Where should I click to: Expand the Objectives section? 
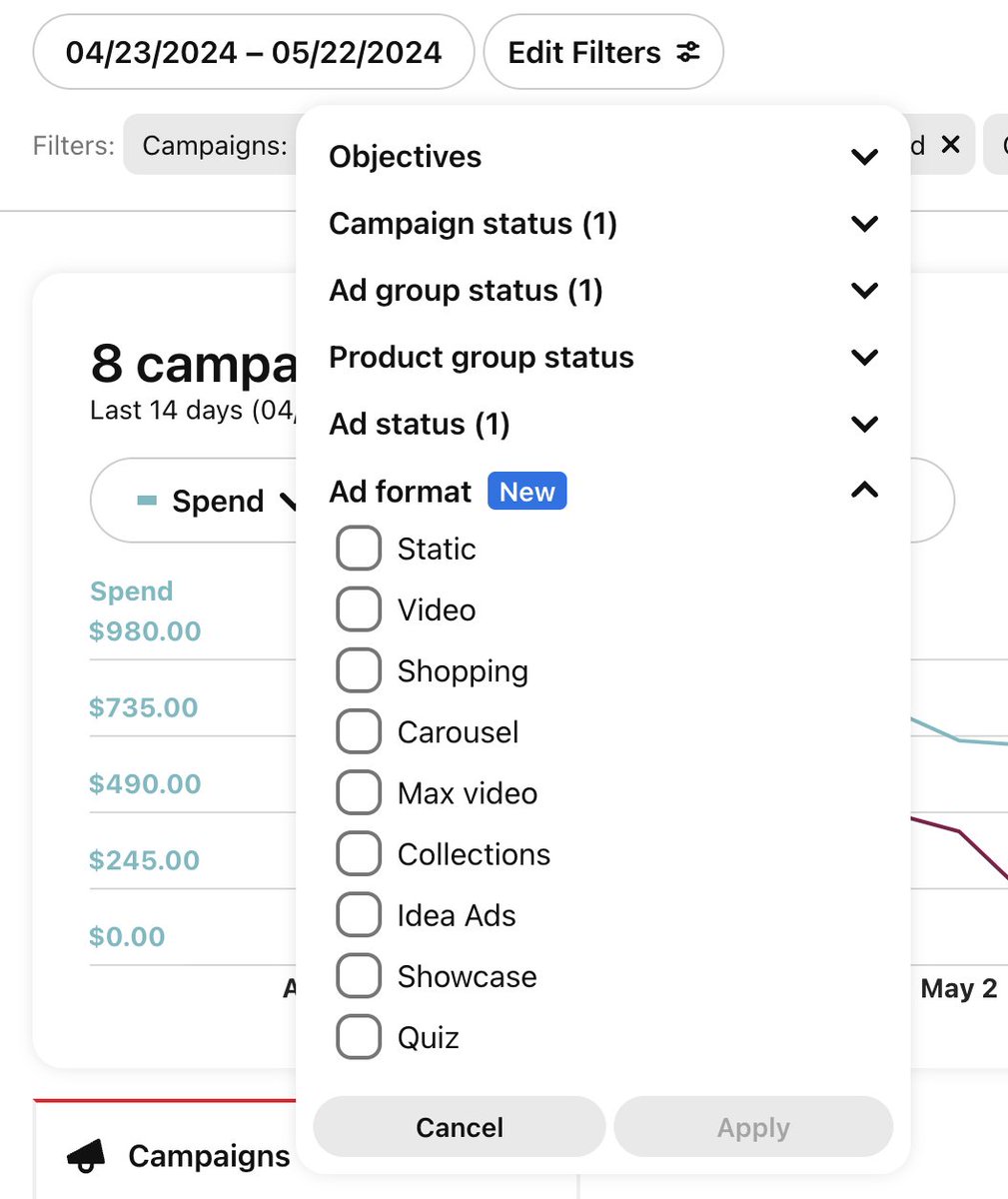click(603, 157)
